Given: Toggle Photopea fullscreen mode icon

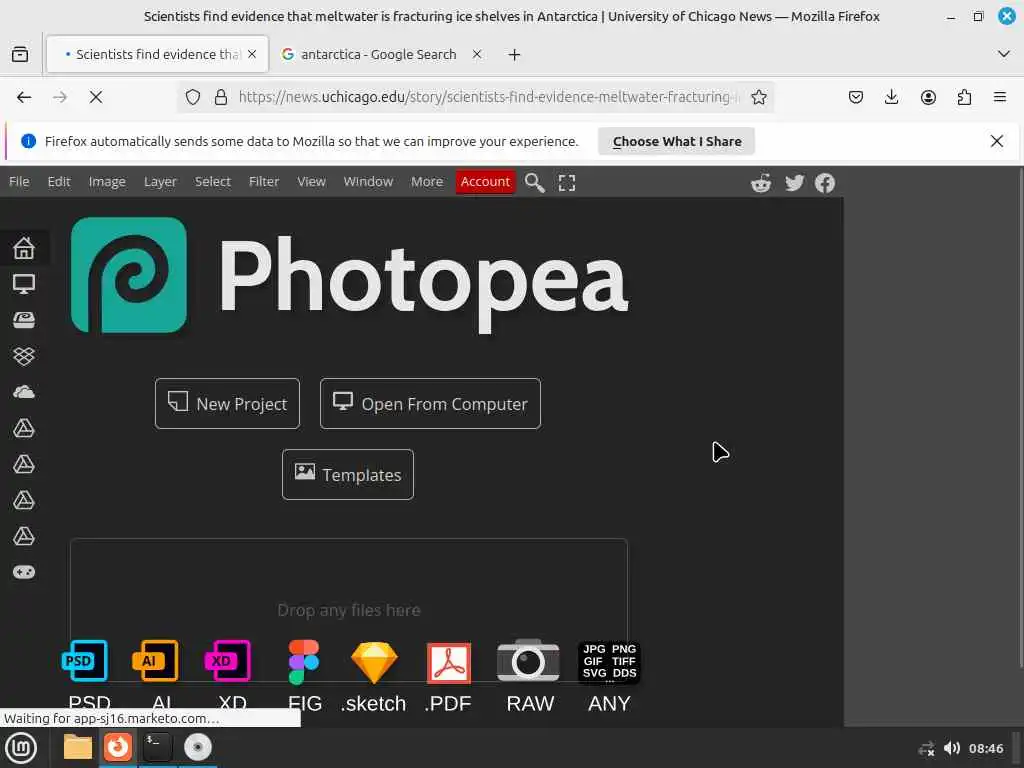Looking at the screenshot, I should click(x=567, y=183).
